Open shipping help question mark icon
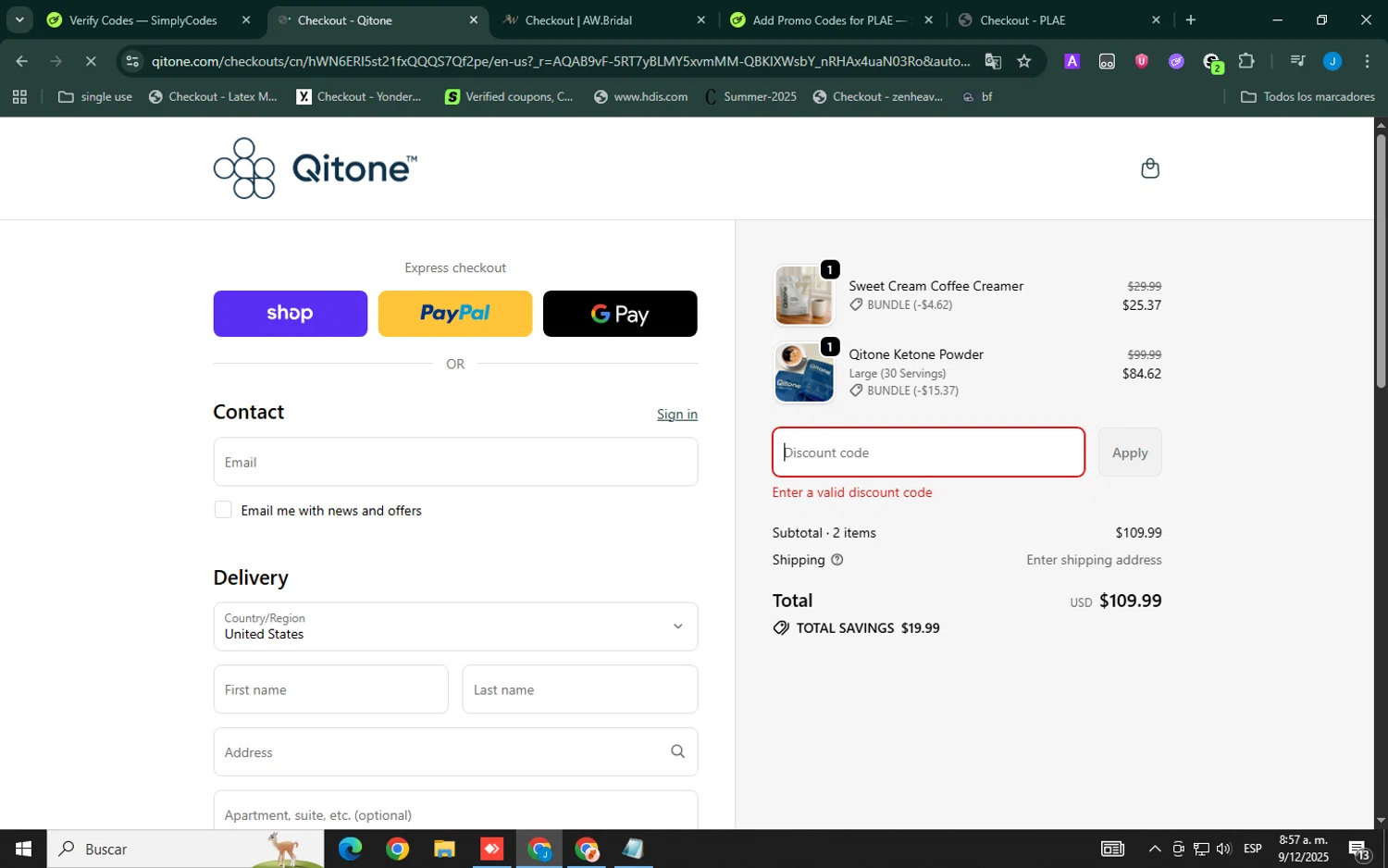The width and height of the screenshot is (1388, 868). coord(837,560)
